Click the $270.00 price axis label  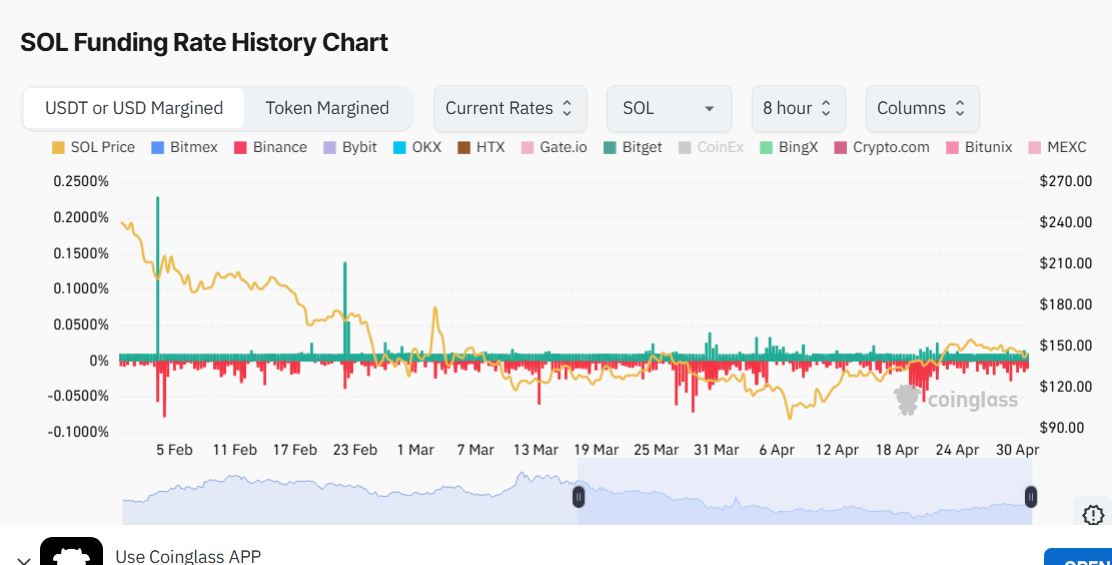1066,181
